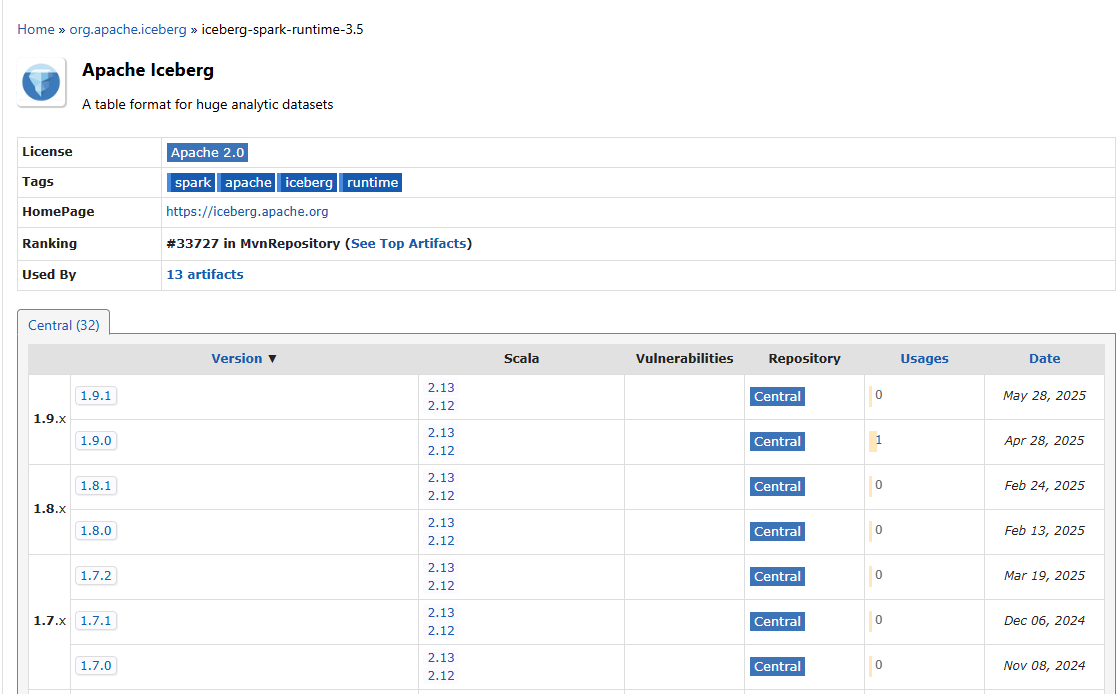Image resolution: width=1120 pixels, height=694 pixels.
Task: Switch to the Central (32) tab
Action: 64,325
